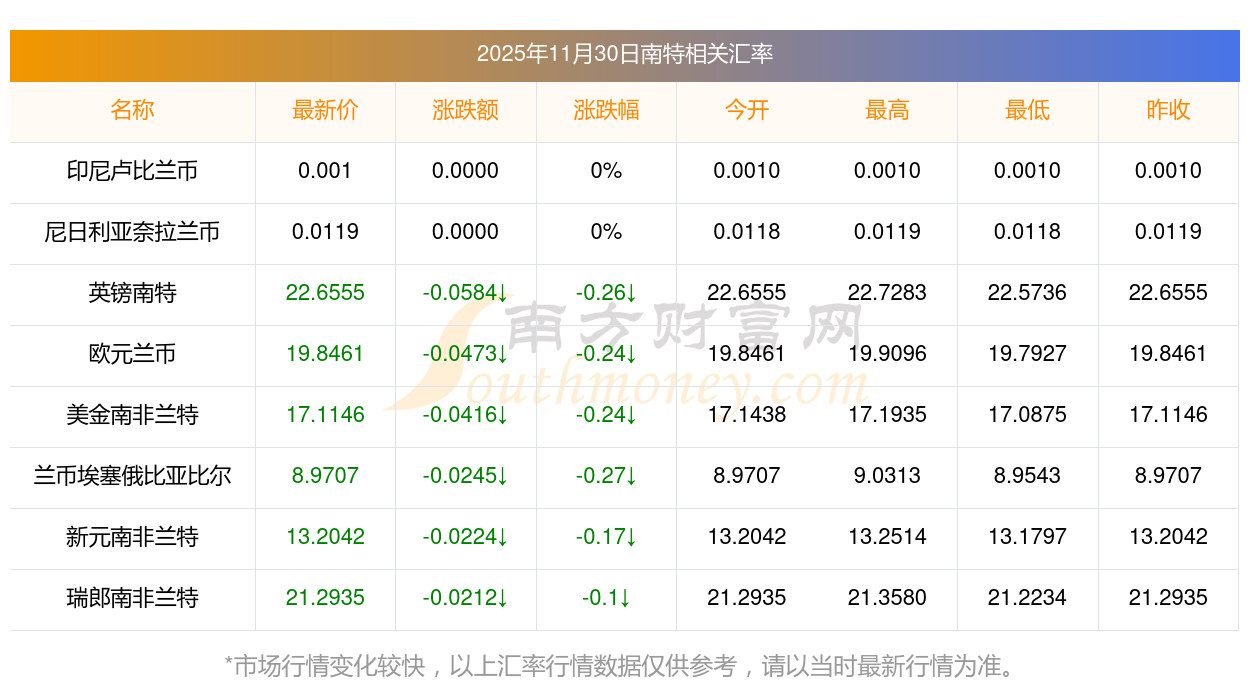Screen dimensions: 1250x697
Task: Select low value 19.7927
Action: [1028, 354]
